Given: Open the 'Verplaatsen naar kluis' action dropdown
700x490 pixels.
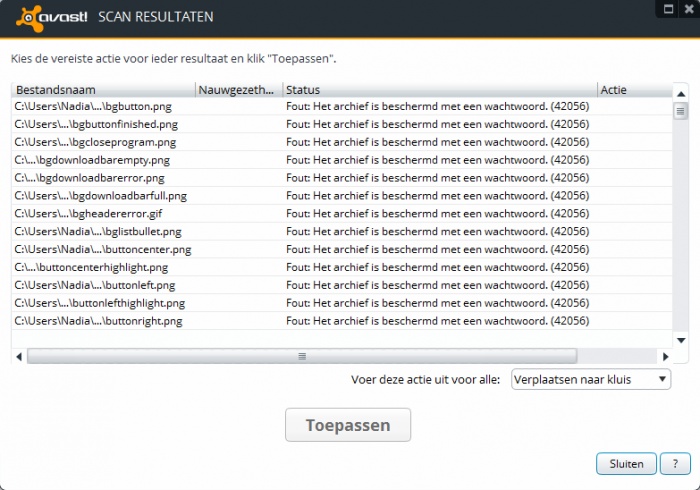Looking at the screenshot, I should point(591,379).
